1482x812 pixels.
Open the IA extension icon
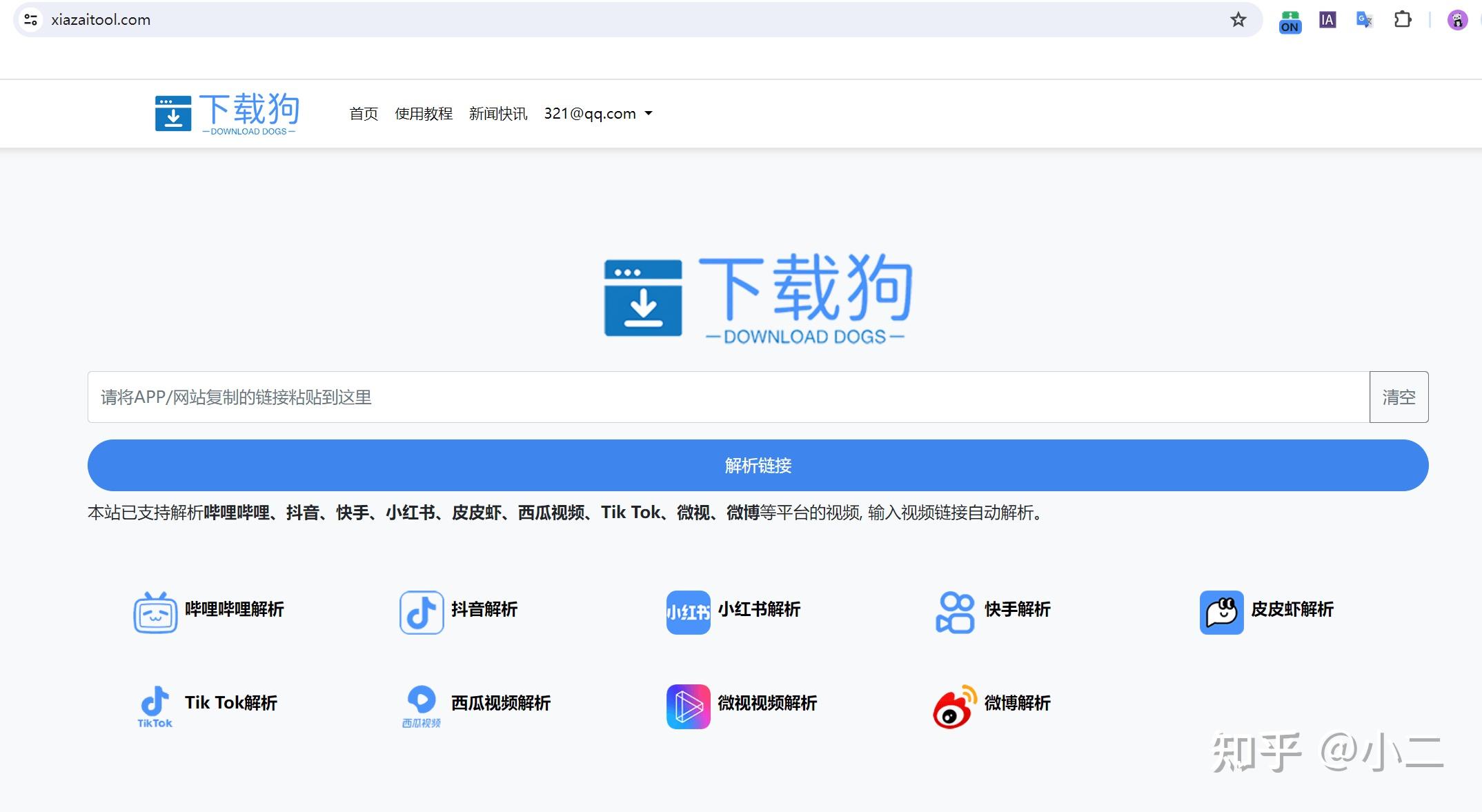point(1327,20)
